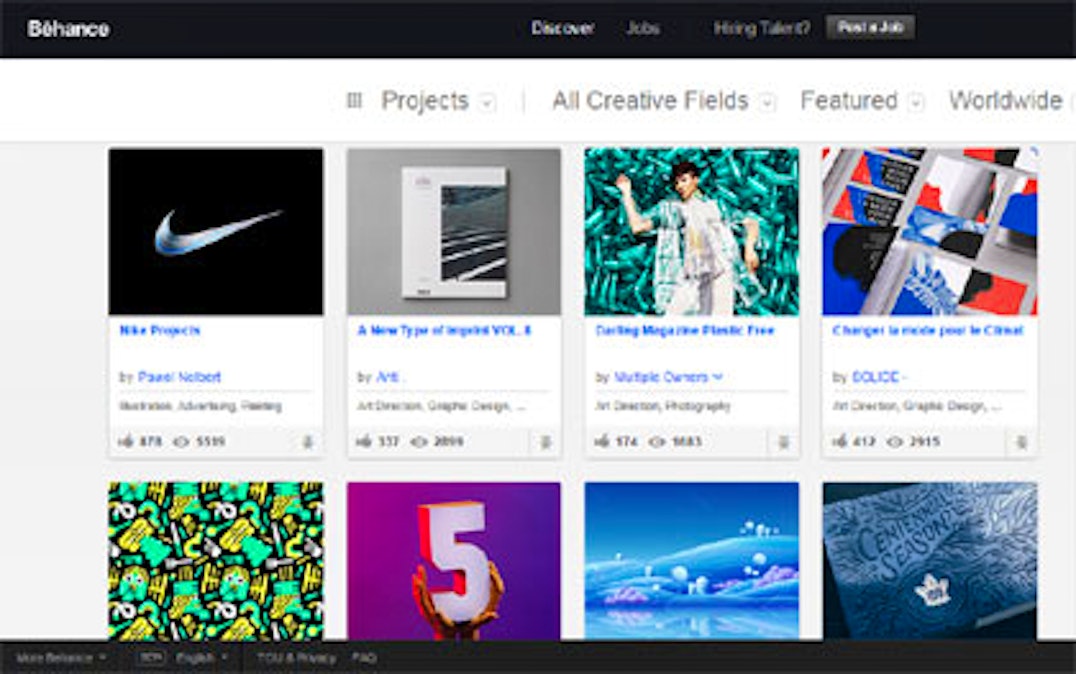Image resolution: width=1076 pixels, height=674 pixels.
Task: Open the green and yellow pattern thumbnail
Action: coord(216,561)
